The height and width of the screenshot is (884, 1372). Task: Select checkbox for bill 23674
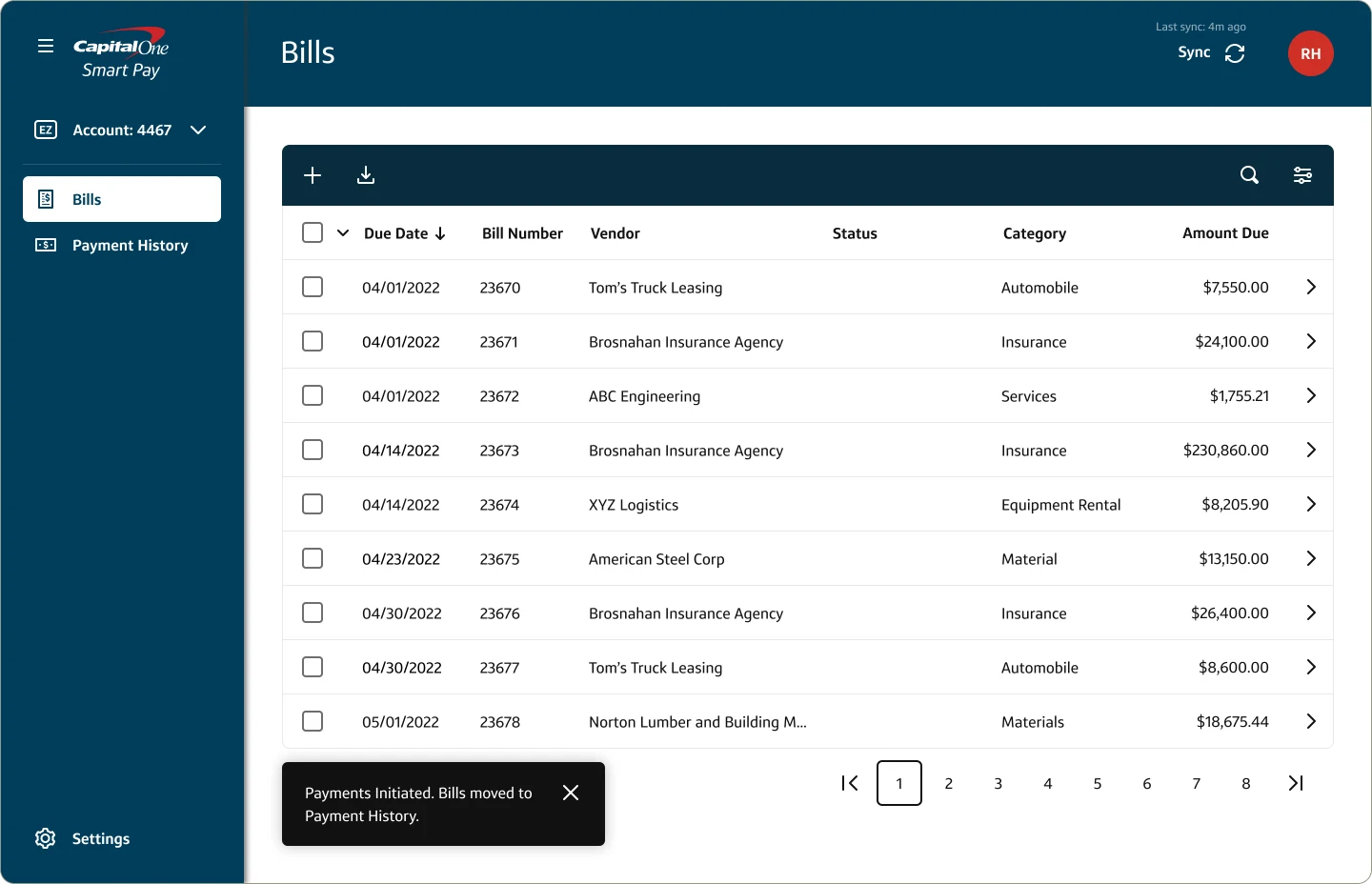point(313,504)
